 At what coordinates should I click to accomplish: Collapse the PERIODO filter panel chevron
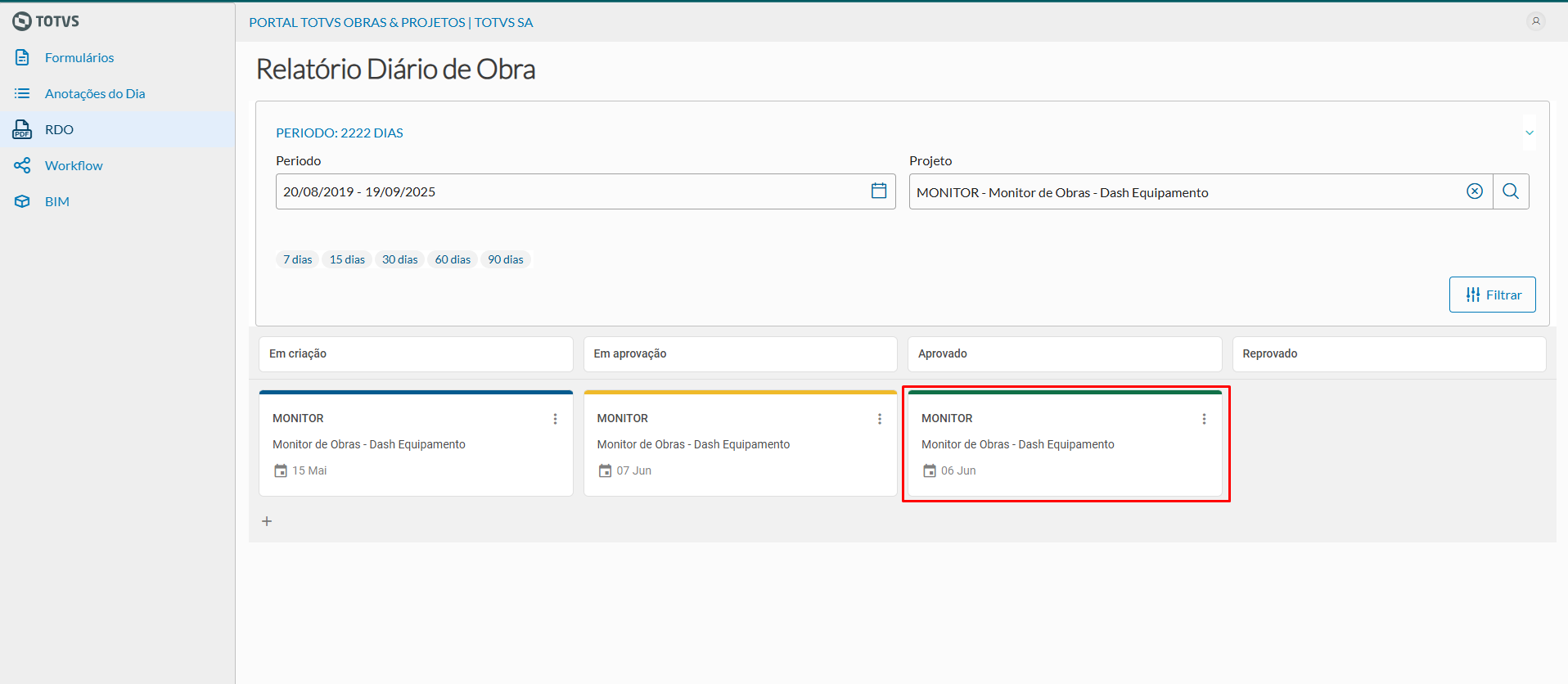pyautogui.click(x=1530, y=133)
